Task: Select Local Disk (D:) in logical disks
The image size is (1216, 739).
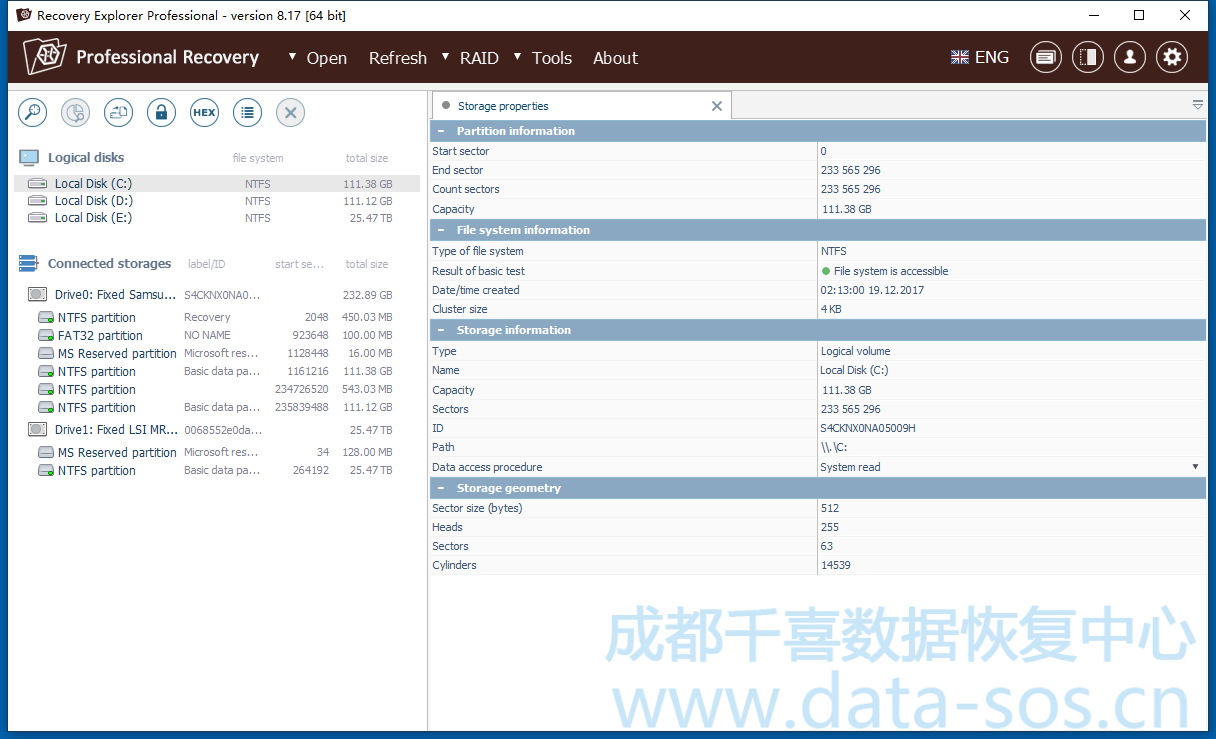Action: (x=93, y=201)
